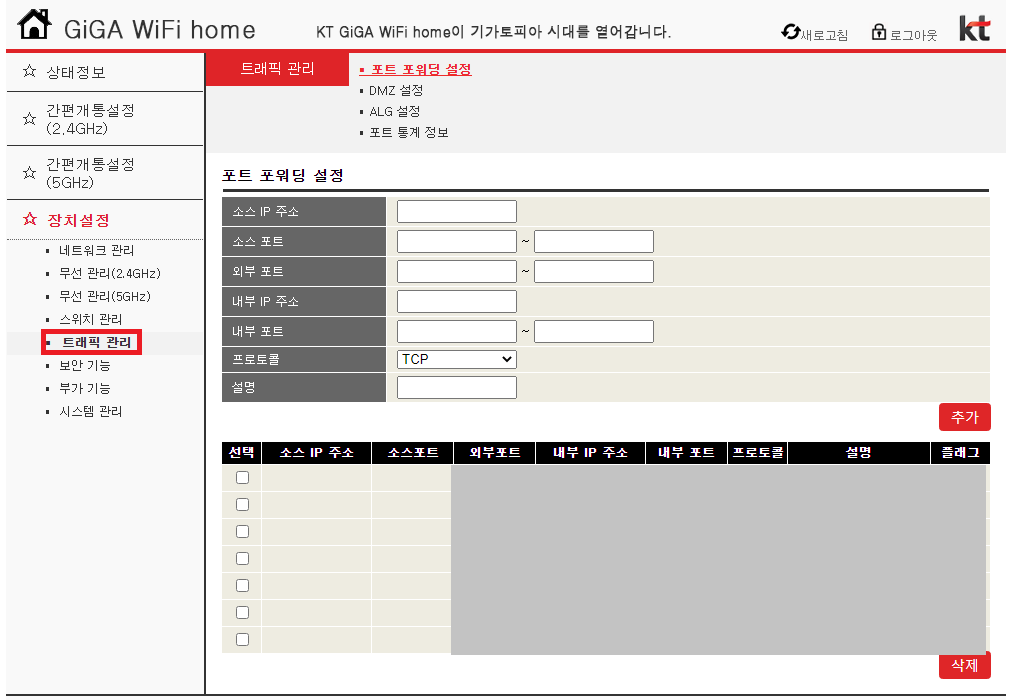Focus 소스 포트 end input field

[x=594, y=241]
